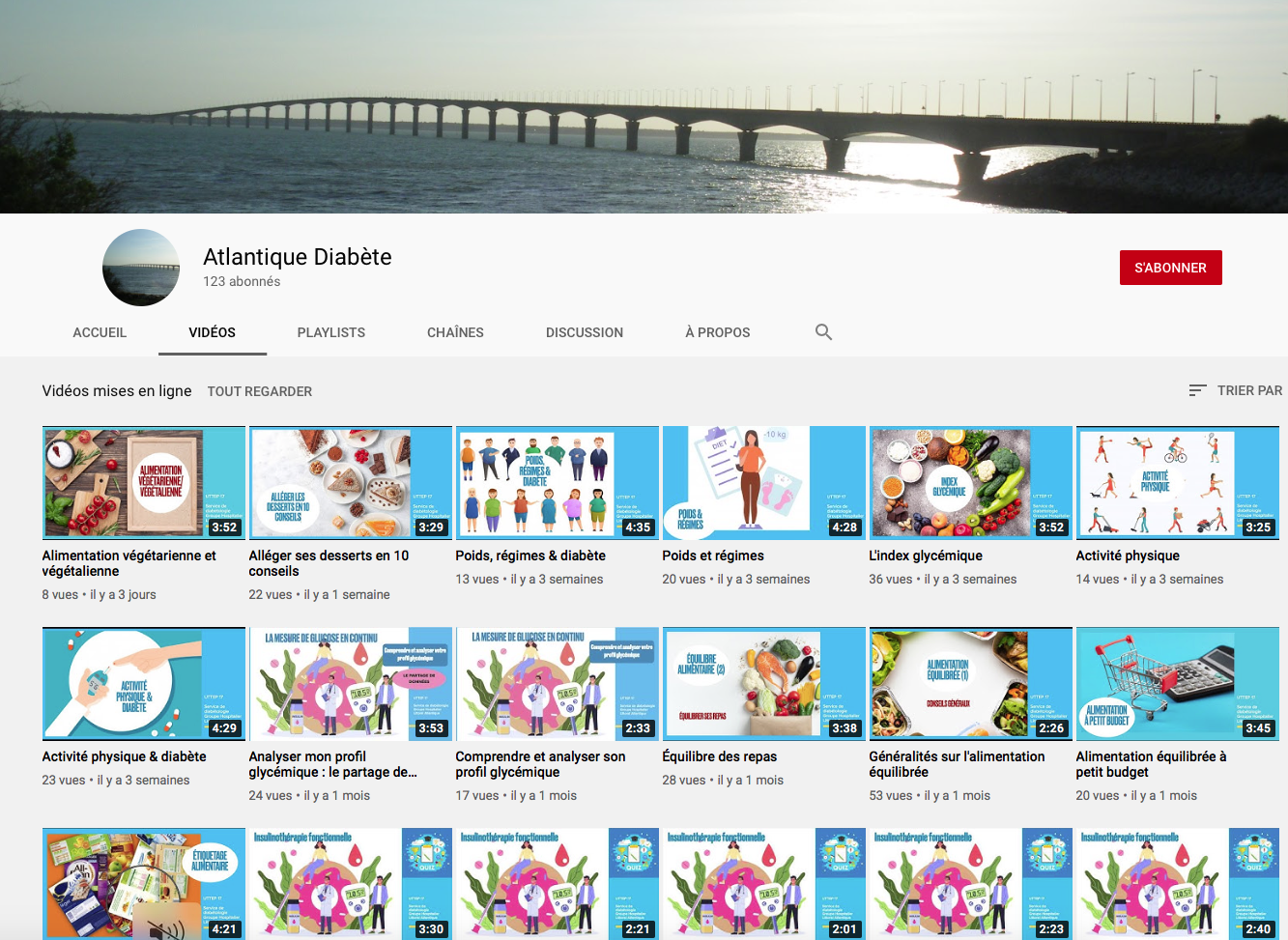Switch to the Accueil tab
Viewport: 1288px width, 940px height.
100,332
